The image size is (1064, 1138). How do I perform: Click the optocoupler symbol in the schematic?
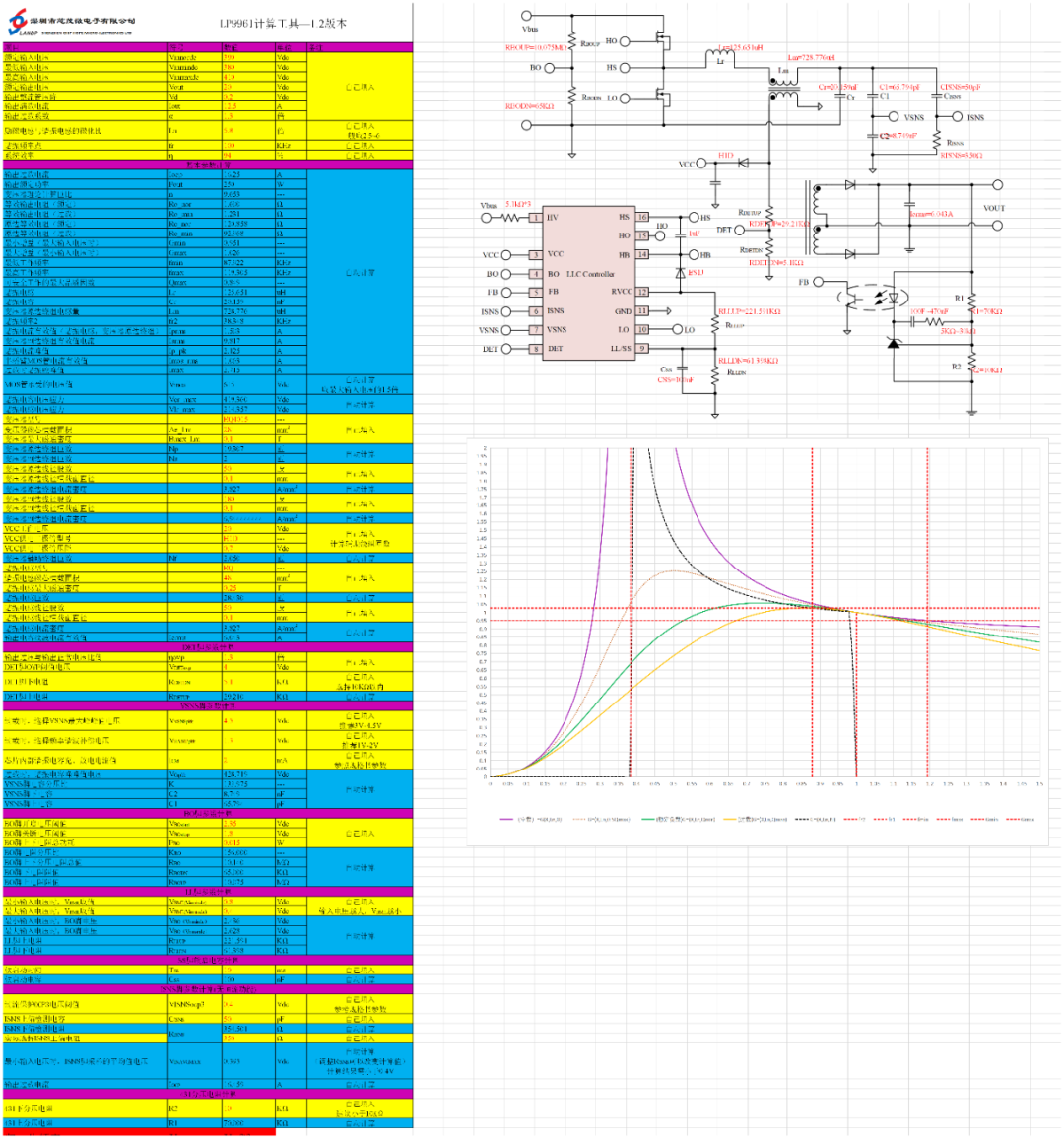point(873,298)
